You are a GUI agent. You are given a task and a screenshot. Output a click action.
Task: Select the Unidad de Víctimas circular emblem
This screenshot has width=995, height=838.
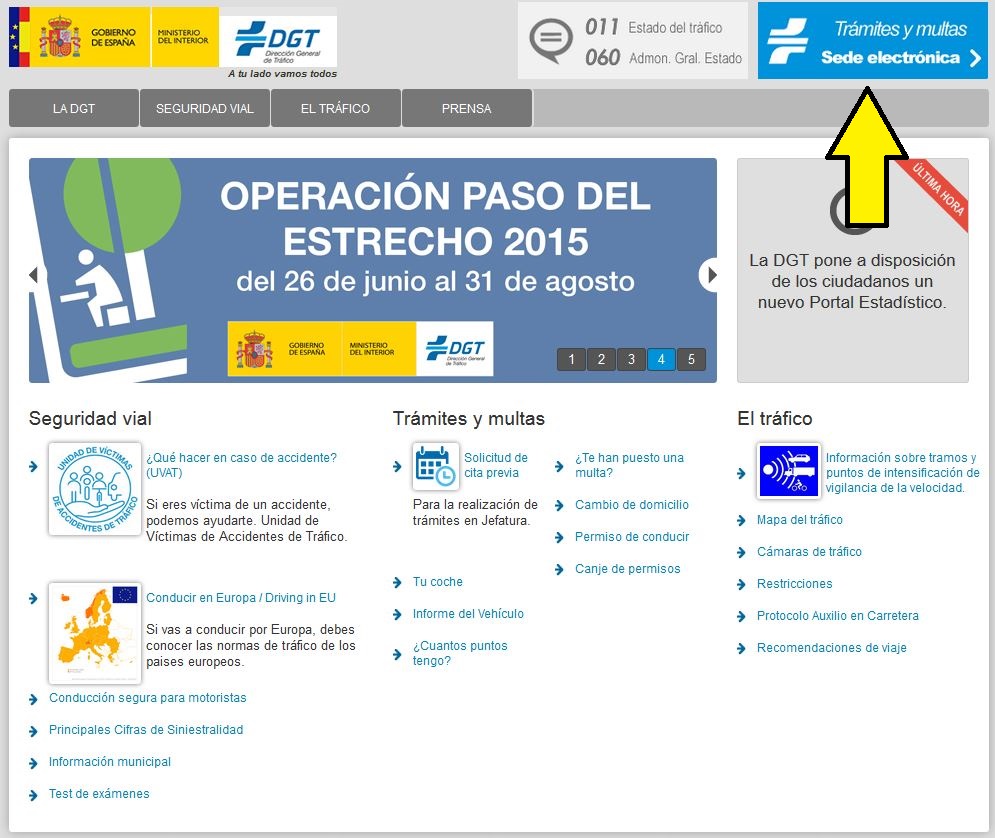point(94,488)
